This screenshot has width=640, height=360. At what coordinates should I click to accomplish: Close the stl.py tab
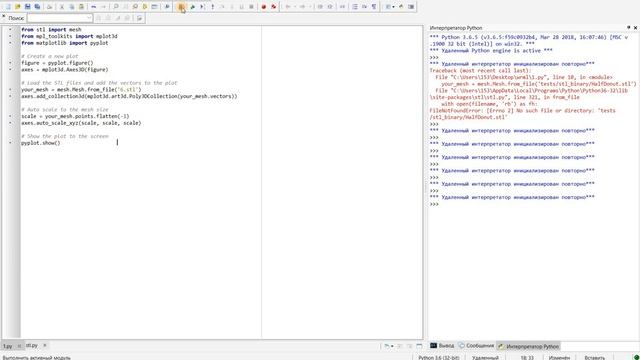click(45, 346)
